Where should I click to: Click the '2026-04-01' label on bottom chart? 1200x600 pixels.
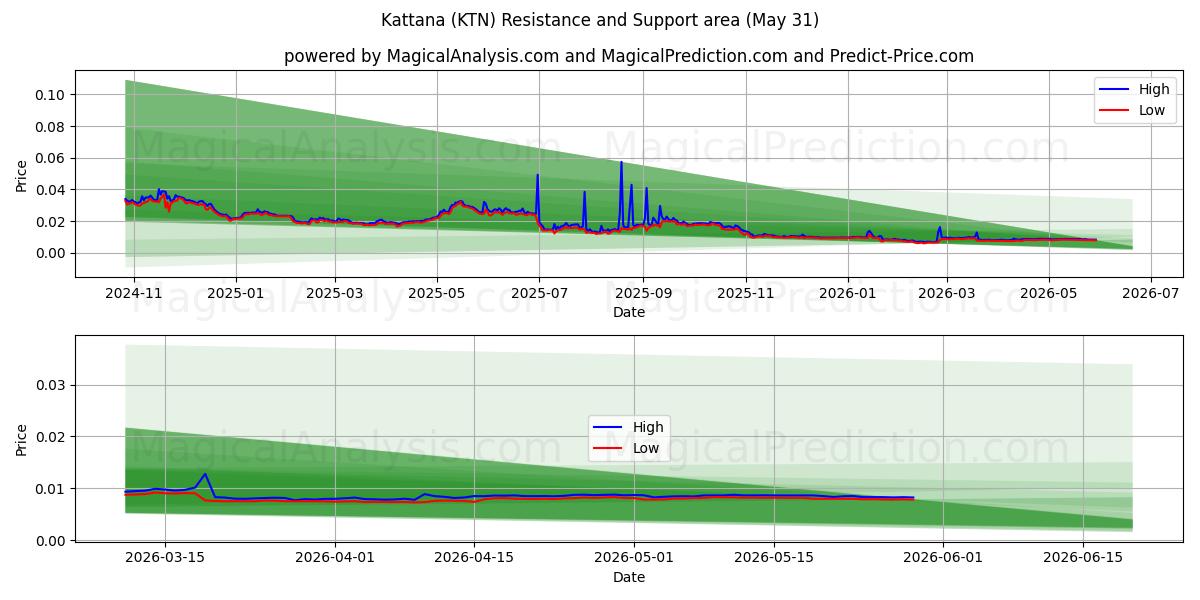[x=334, y=559]
